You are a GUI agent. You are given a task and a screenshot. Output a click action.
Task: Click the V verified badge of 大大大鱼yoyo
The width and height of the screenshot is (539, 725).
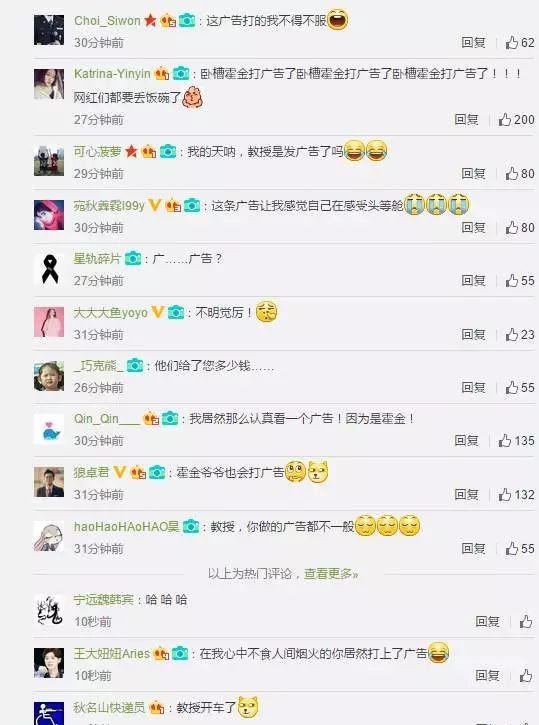158,312
